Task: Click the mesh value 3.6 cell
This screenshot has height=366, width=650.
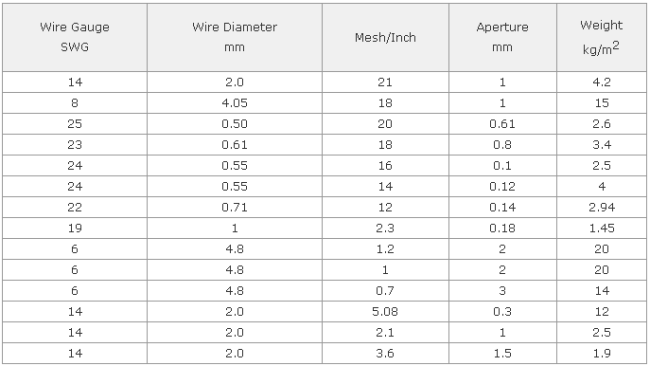Action: 386,353
